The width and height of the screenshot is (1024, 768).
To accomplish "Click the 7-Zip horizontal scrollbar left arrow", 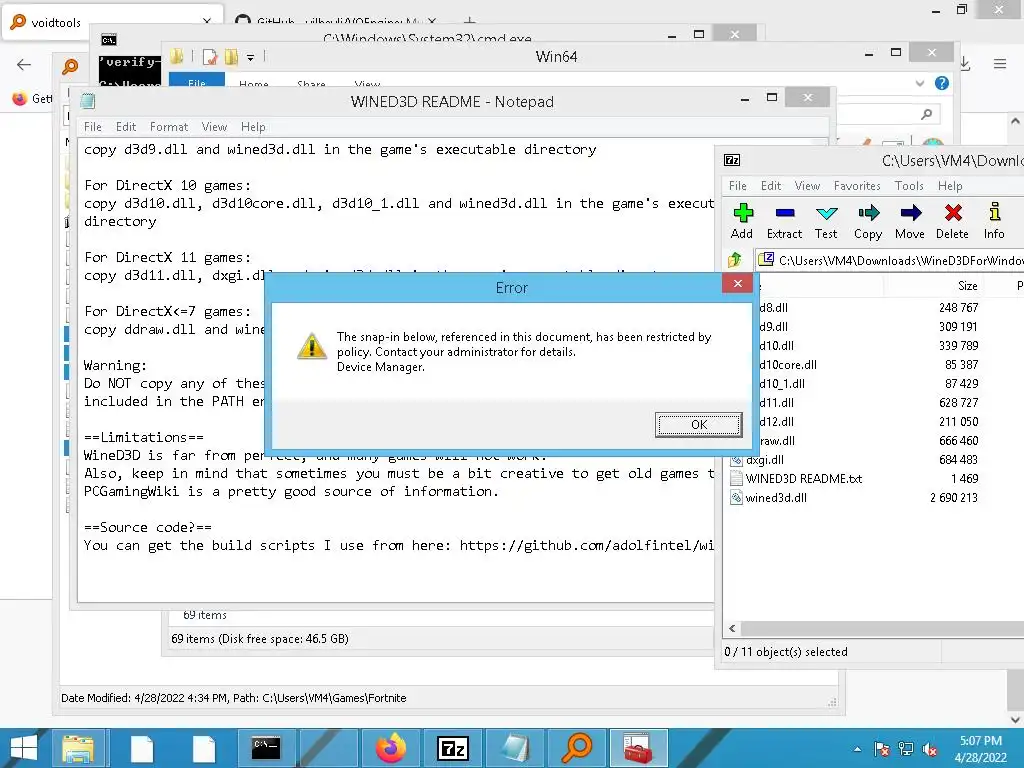I will point(732,628).
